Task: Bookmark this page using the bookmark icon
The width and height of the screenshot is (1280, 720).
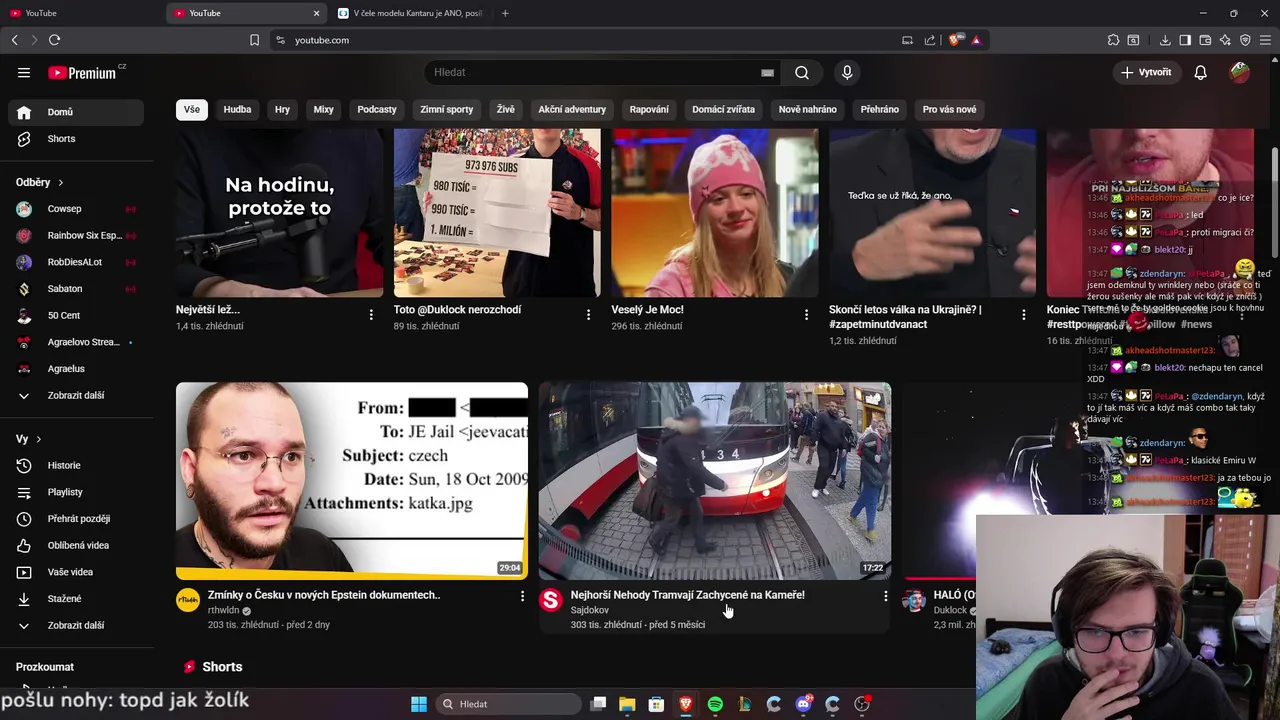Action: (x=254, y=40)
